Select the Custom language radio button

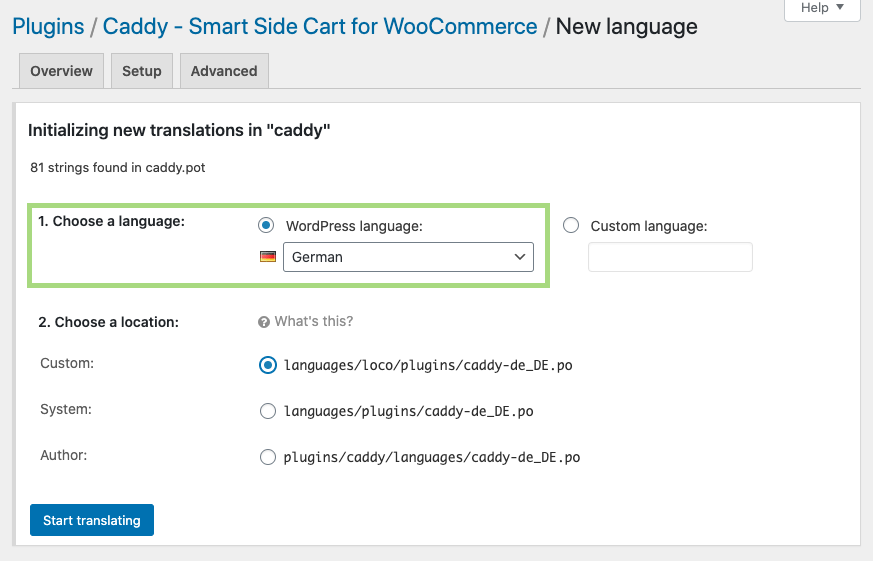point(571,225)
